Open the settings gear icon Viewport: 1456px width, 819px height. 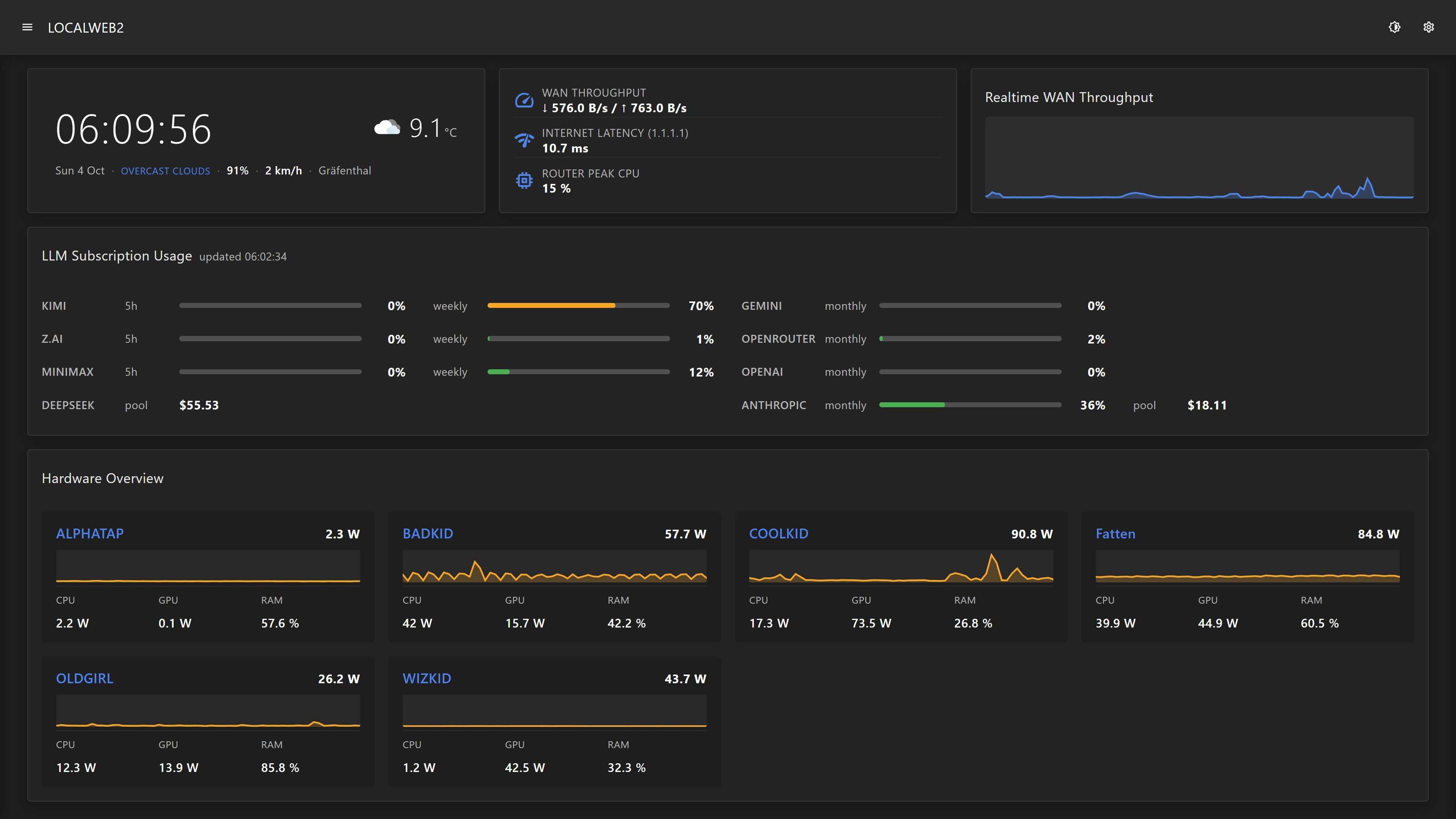[1428, 27]
